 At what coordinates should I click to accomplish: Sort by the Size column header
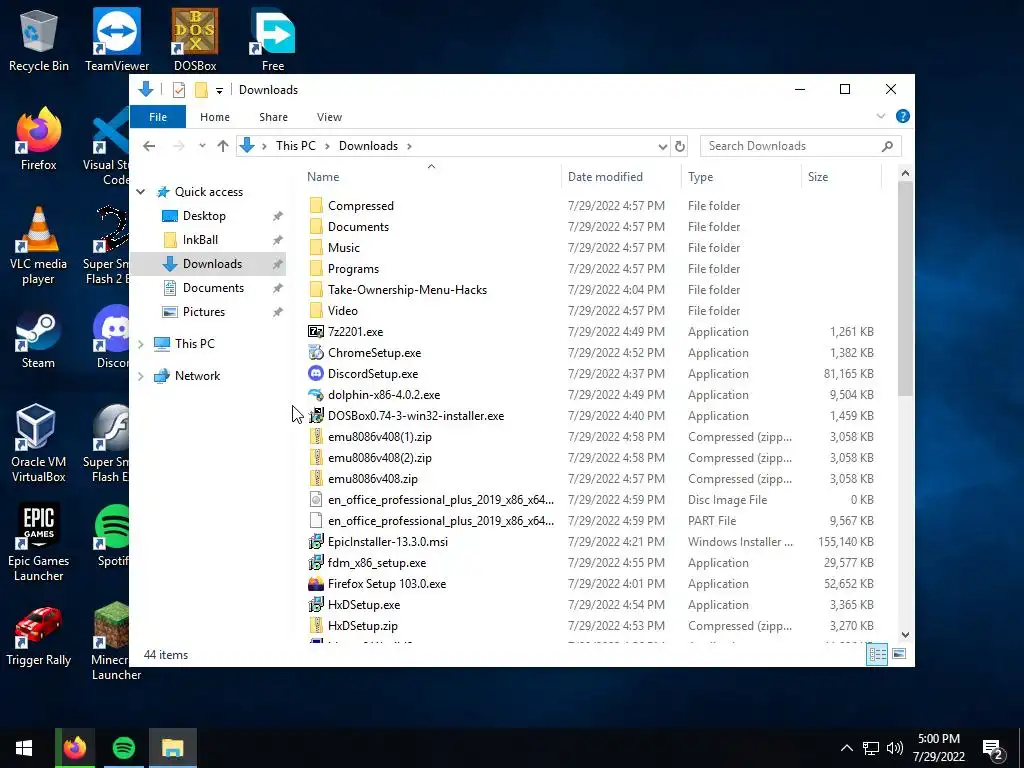pyautogui.click(x=841, y=176)
